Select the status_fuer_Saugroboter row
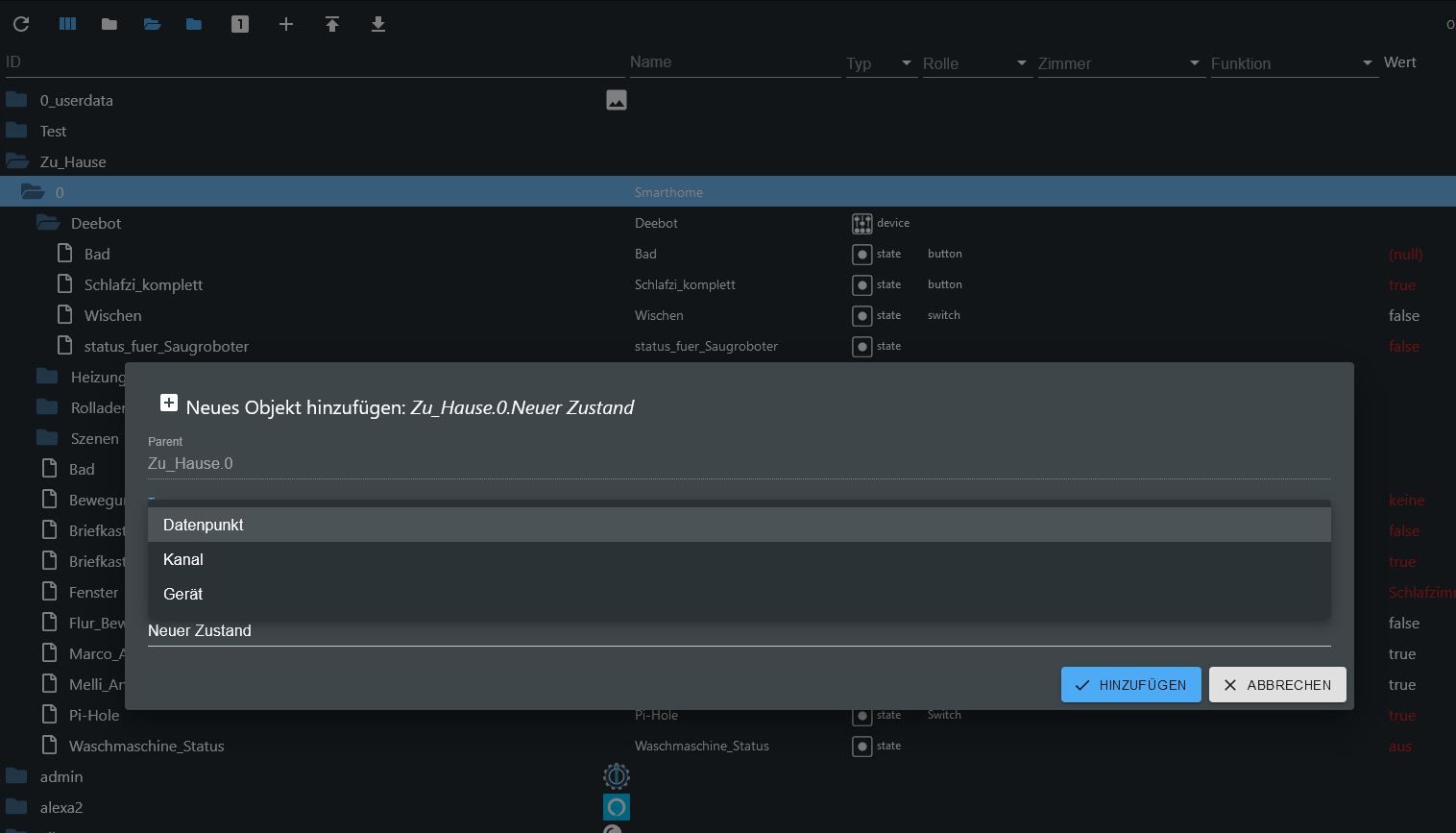The image size is (1456, 833). [728, 346]
